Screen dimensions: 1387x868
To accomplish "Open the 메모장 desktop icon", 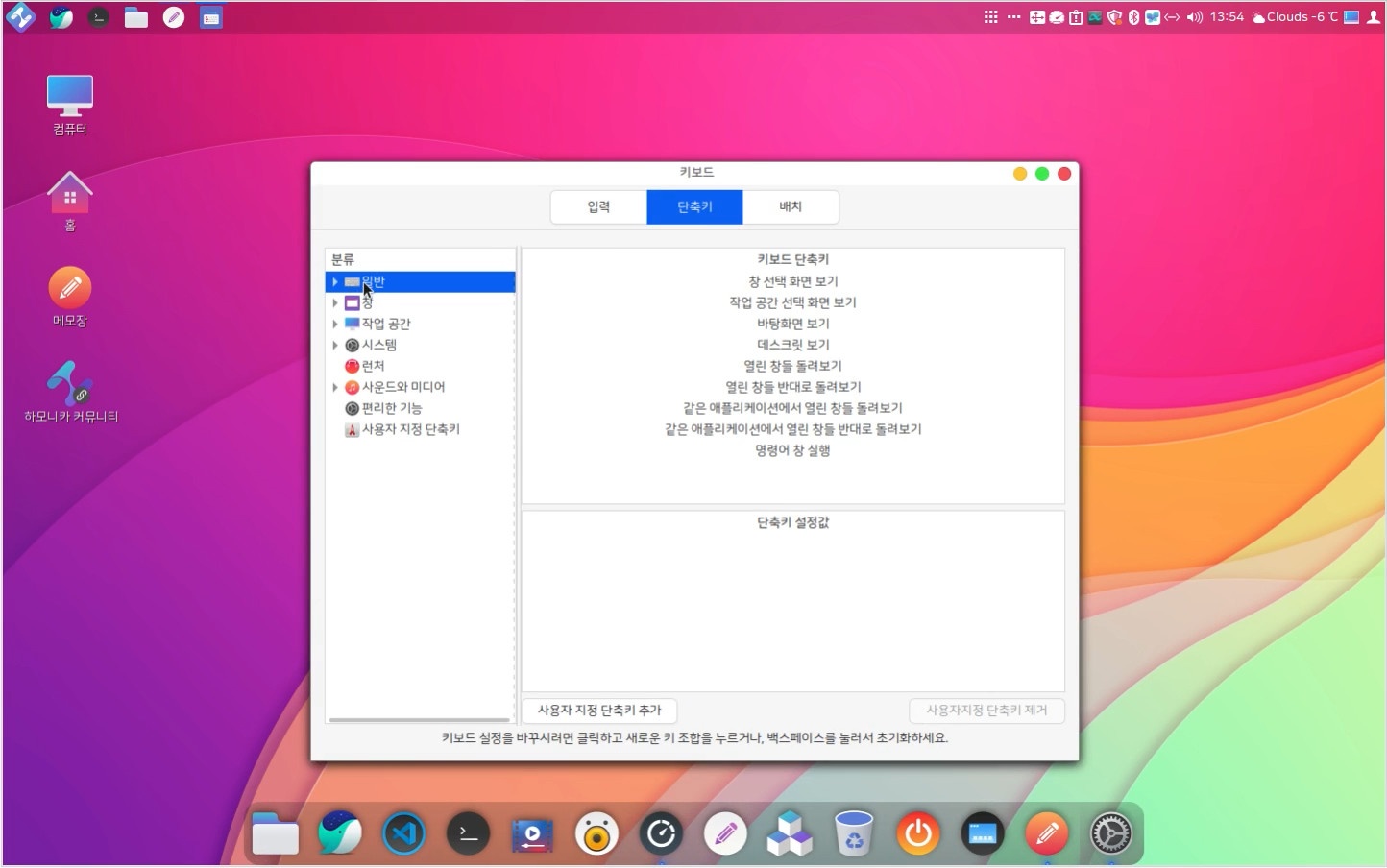I will pyautogui.click(x=70, y=288).
